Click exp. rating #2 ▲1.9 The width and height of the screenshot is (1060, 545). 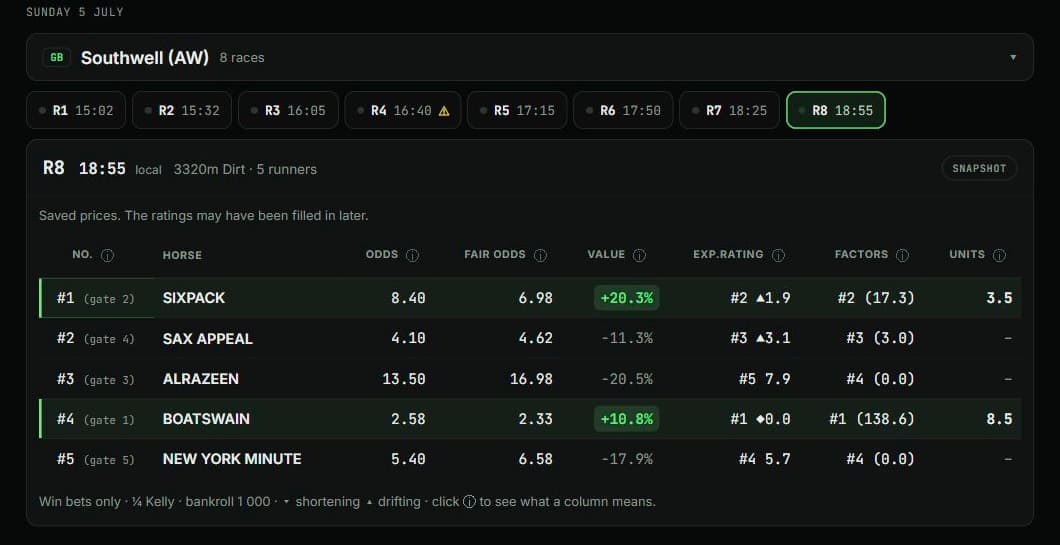[x=760, y=298]
